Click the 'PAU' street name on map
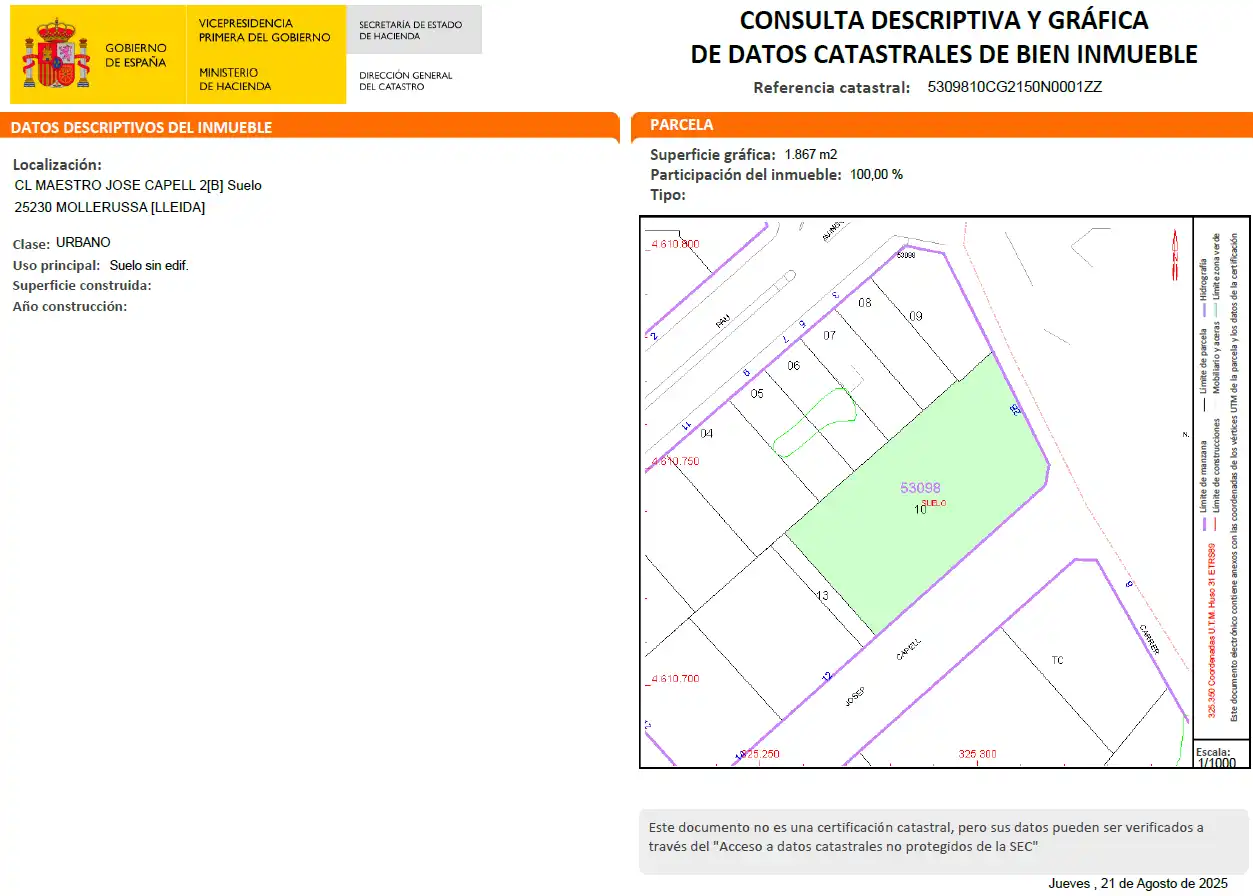The width and height of the screenshot is (1253, 896). coord(724,320)
